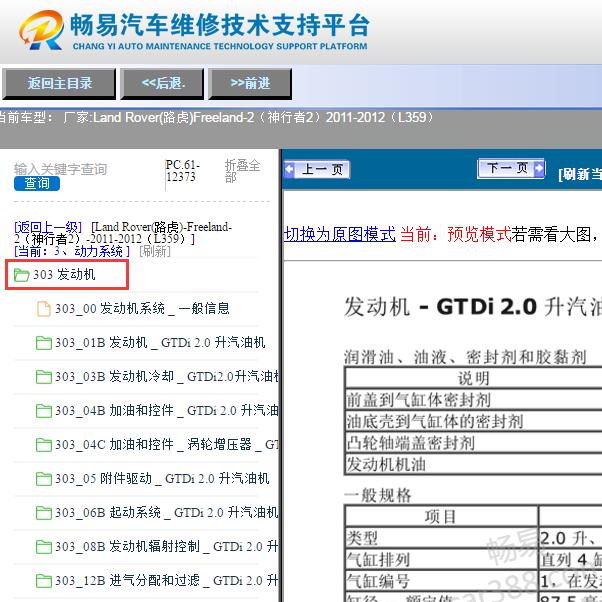
Task: Click folder icon of 303_08B
Action: (44, 547)
